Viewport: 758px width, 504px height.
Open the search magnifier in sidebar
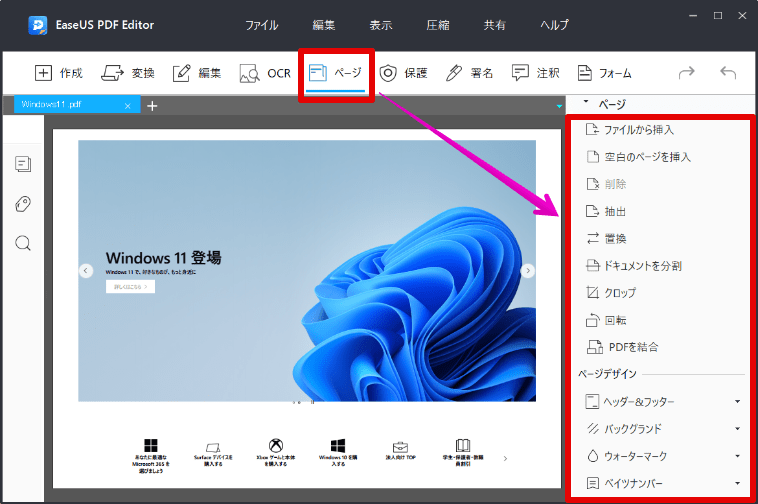[x=23, y=243]
